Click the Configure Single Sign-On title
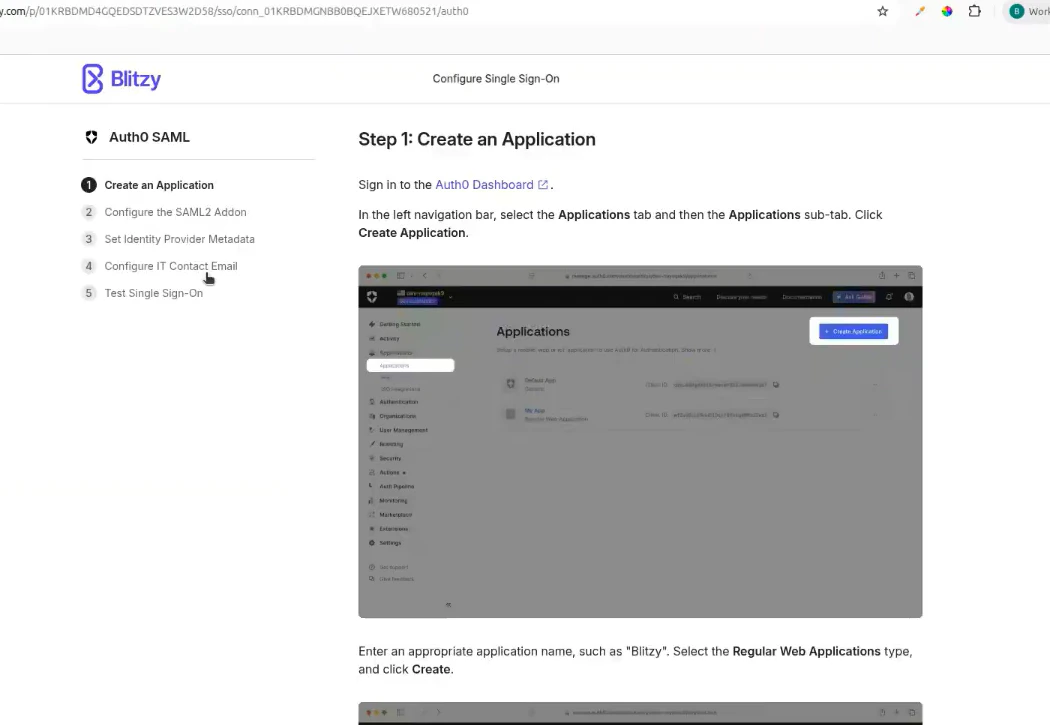The height and width of the screenshot is (725, 1050). 496,79
